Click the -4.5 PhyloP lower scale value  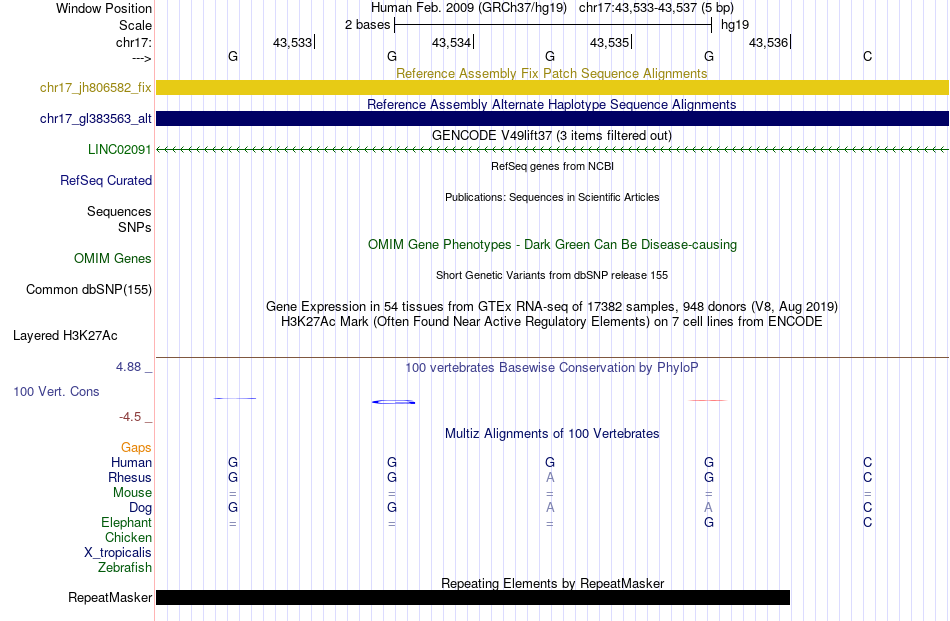click(130, 417)
